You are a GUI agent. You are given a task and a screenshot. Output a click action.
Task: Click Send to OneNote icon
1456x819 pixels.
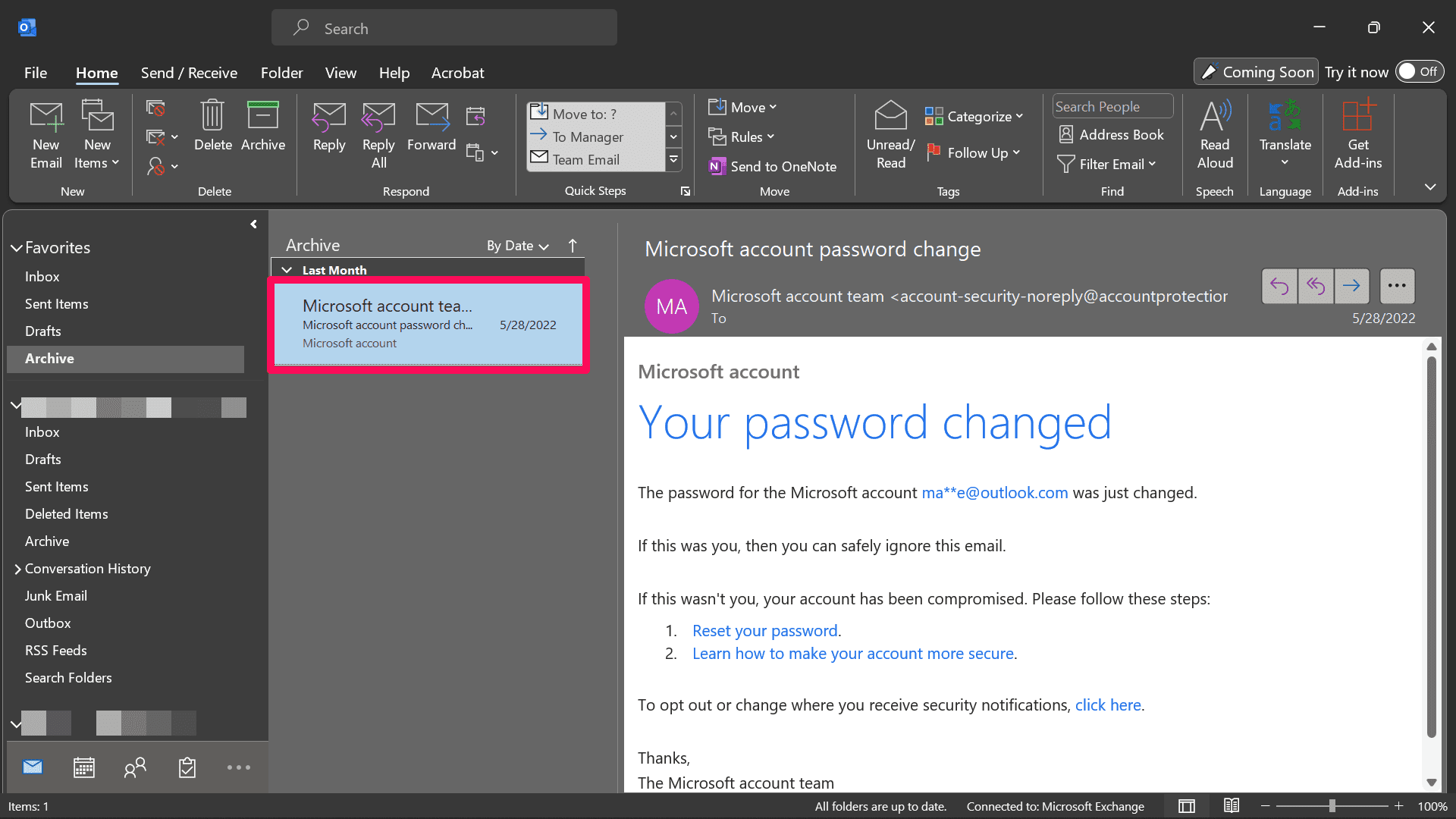point(717,167)
